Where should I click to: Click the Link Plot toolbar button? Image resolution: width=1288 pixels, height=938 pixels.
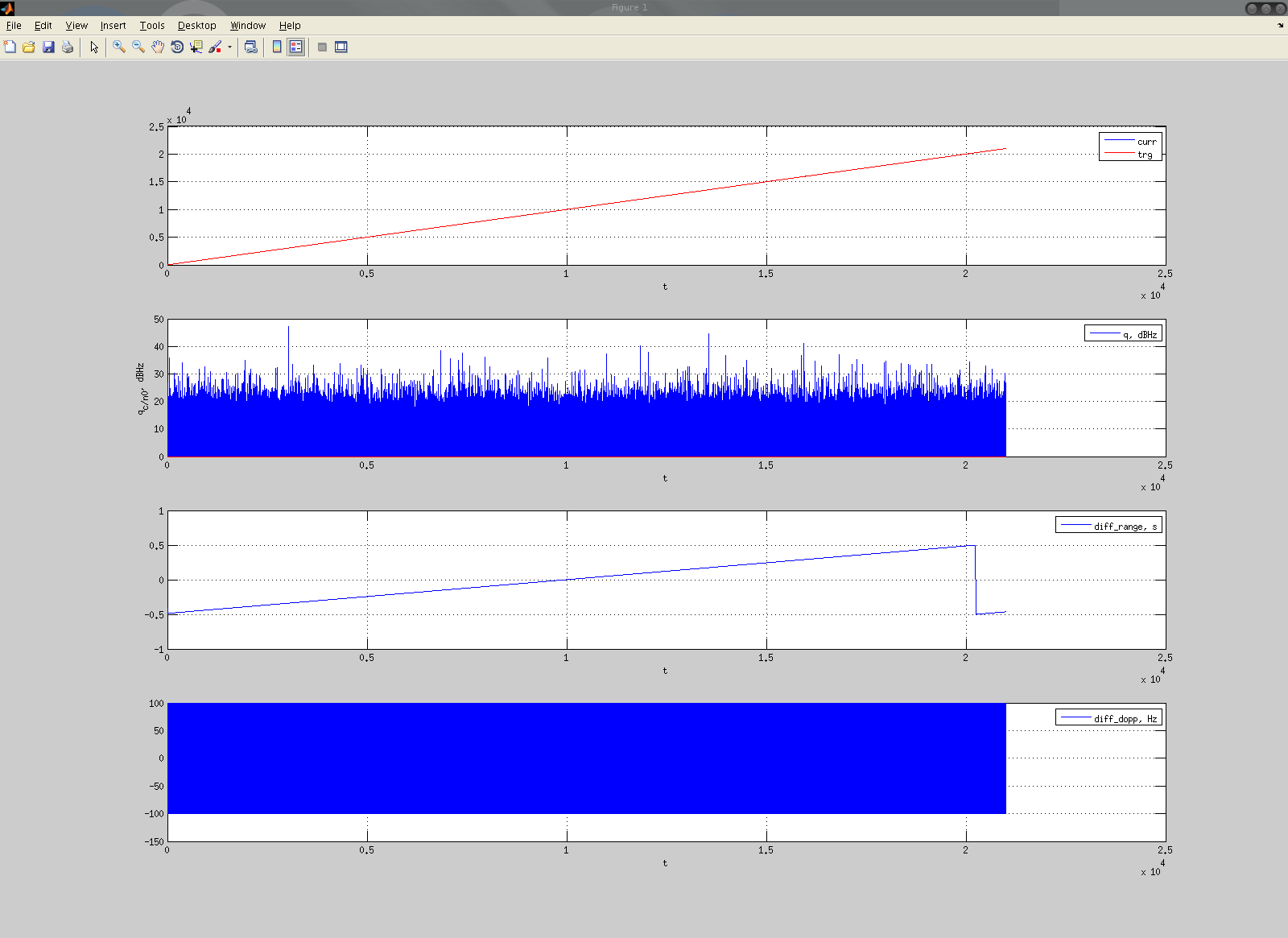[251, 47]
